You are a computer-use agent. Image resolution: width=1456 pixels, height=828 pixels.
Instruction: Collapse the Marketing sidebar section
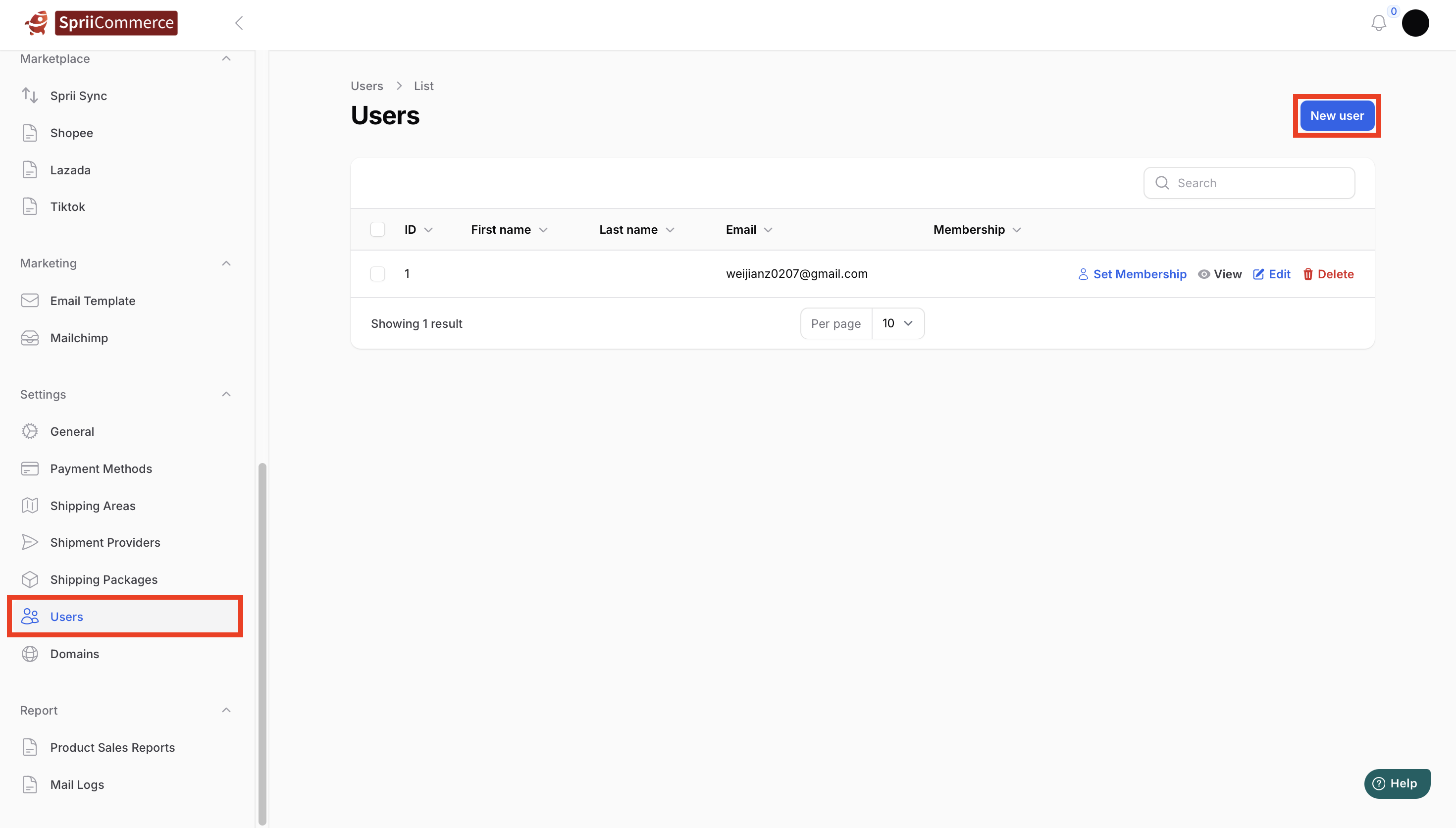(x=226, y=263)
